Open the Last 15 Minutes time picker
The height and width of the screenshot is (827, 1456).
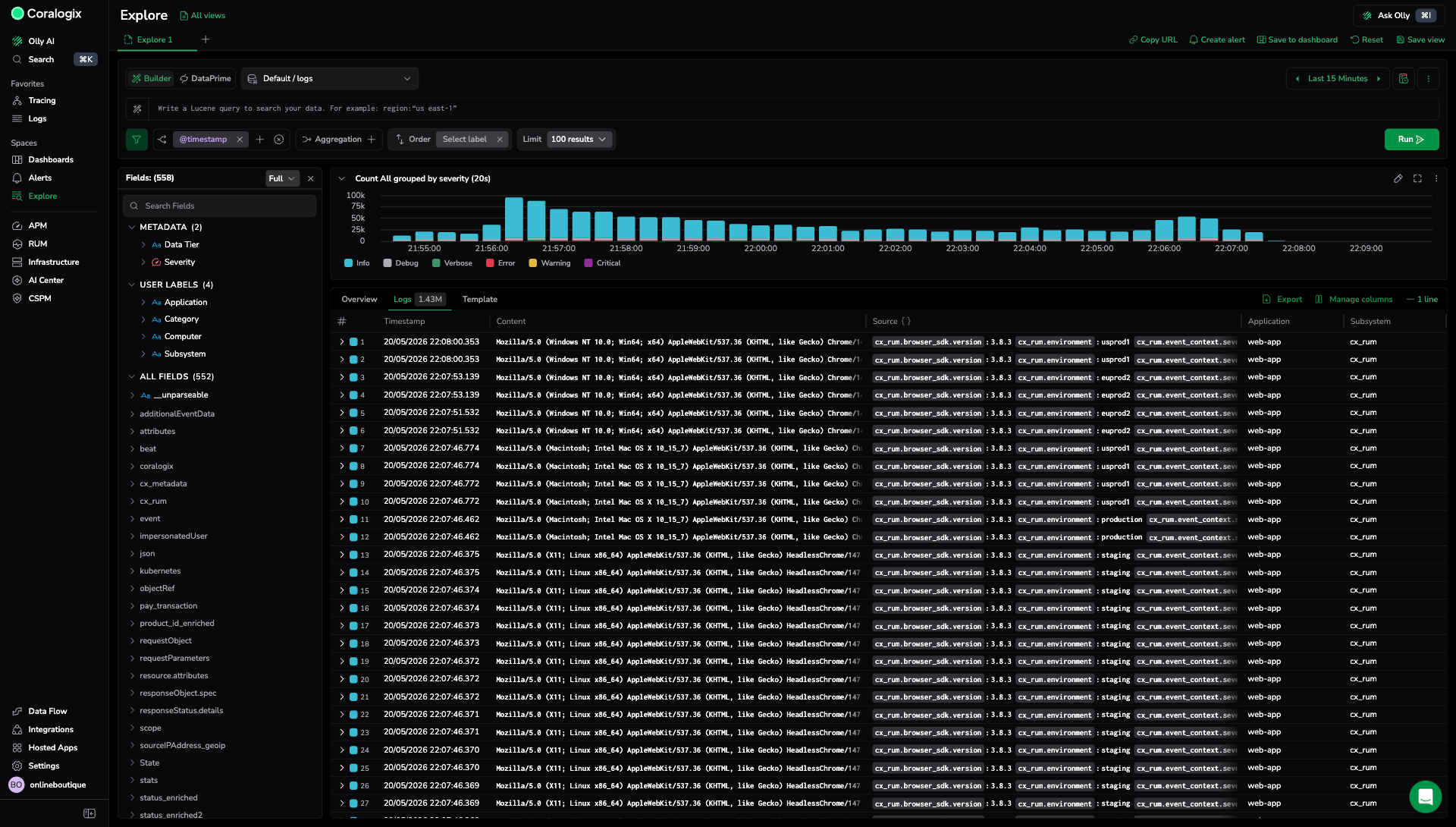click(1338, 78)
